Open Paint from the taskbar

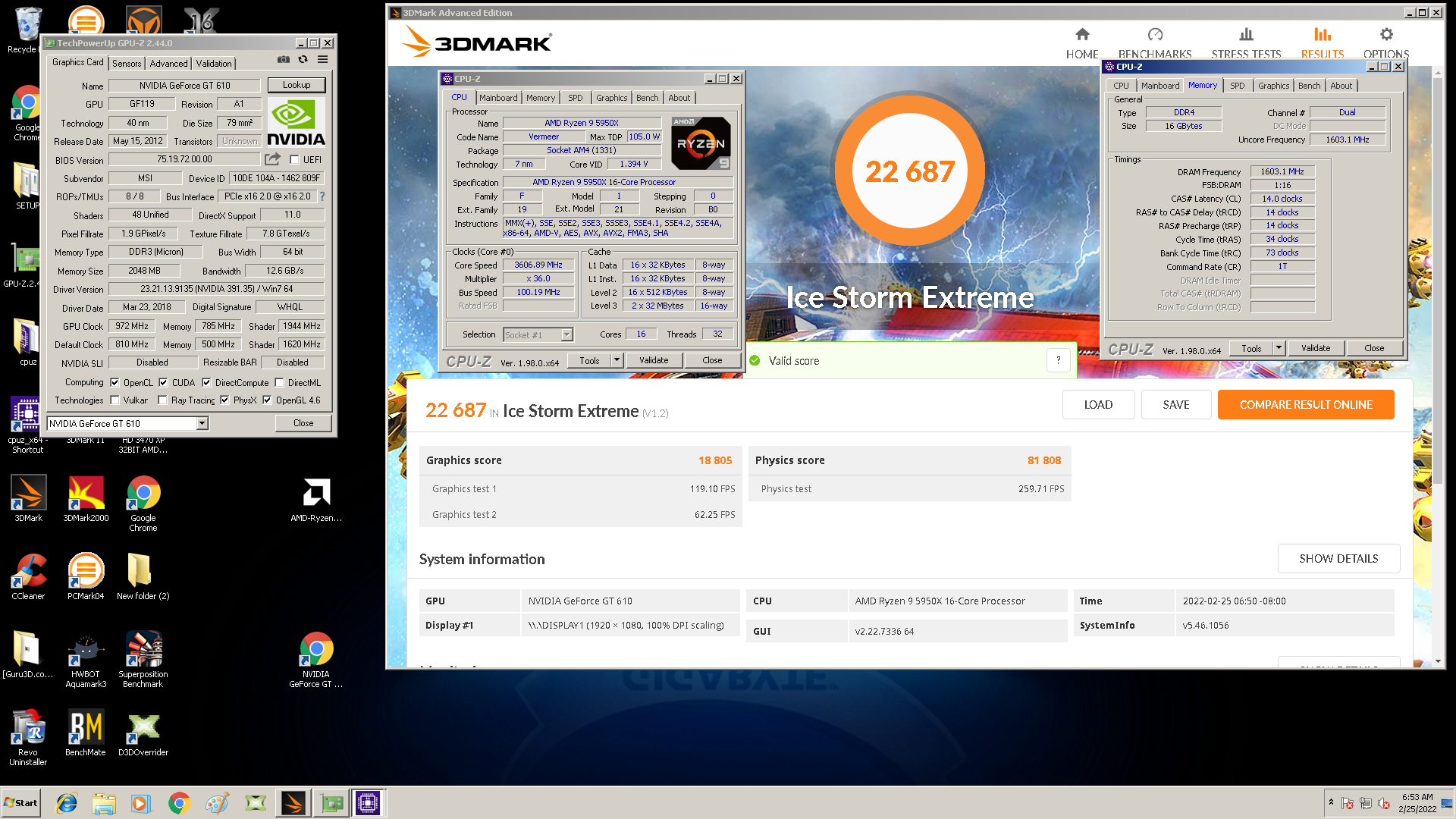pos(218,803)
